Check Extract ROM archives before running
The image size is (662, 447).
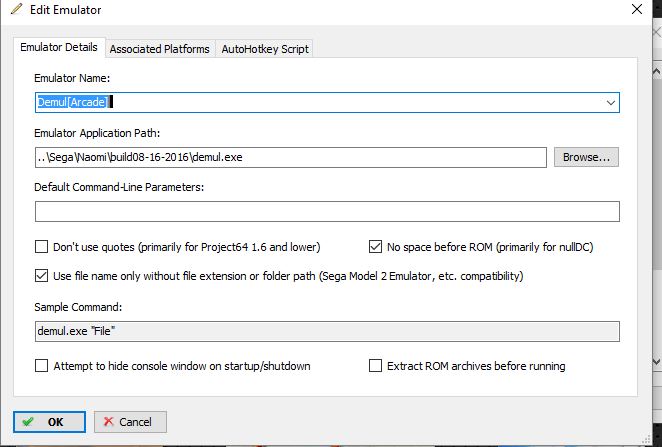coord(376,366)
